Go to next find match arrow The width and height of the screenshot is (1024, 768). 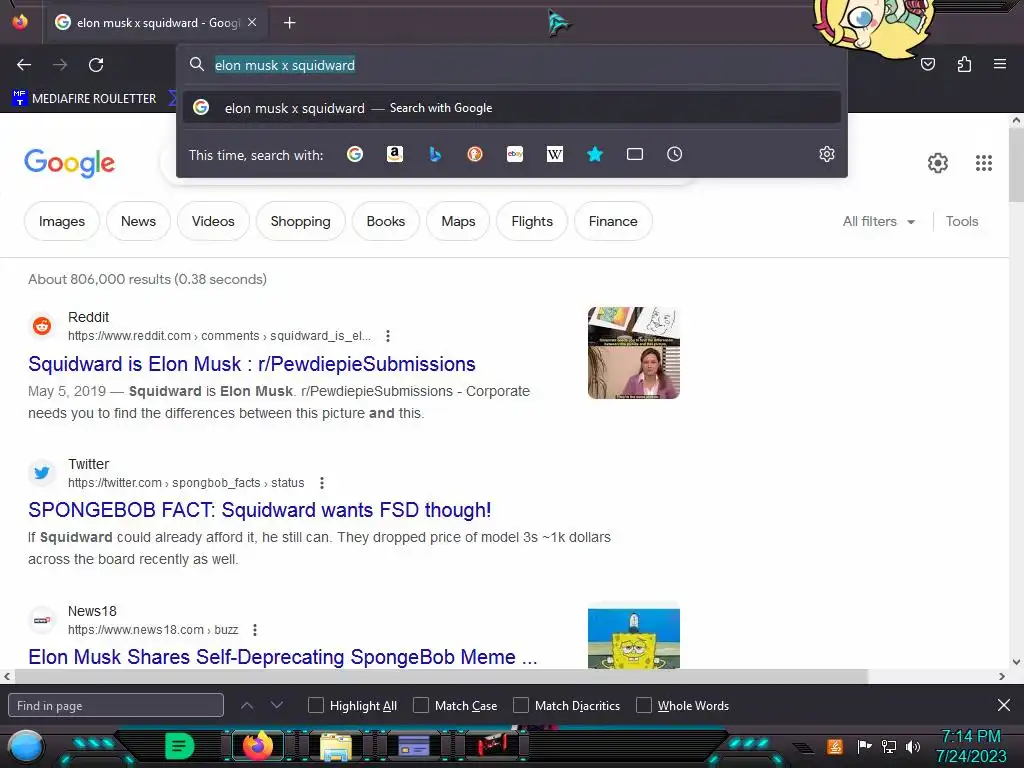click(x=277, y=705)
